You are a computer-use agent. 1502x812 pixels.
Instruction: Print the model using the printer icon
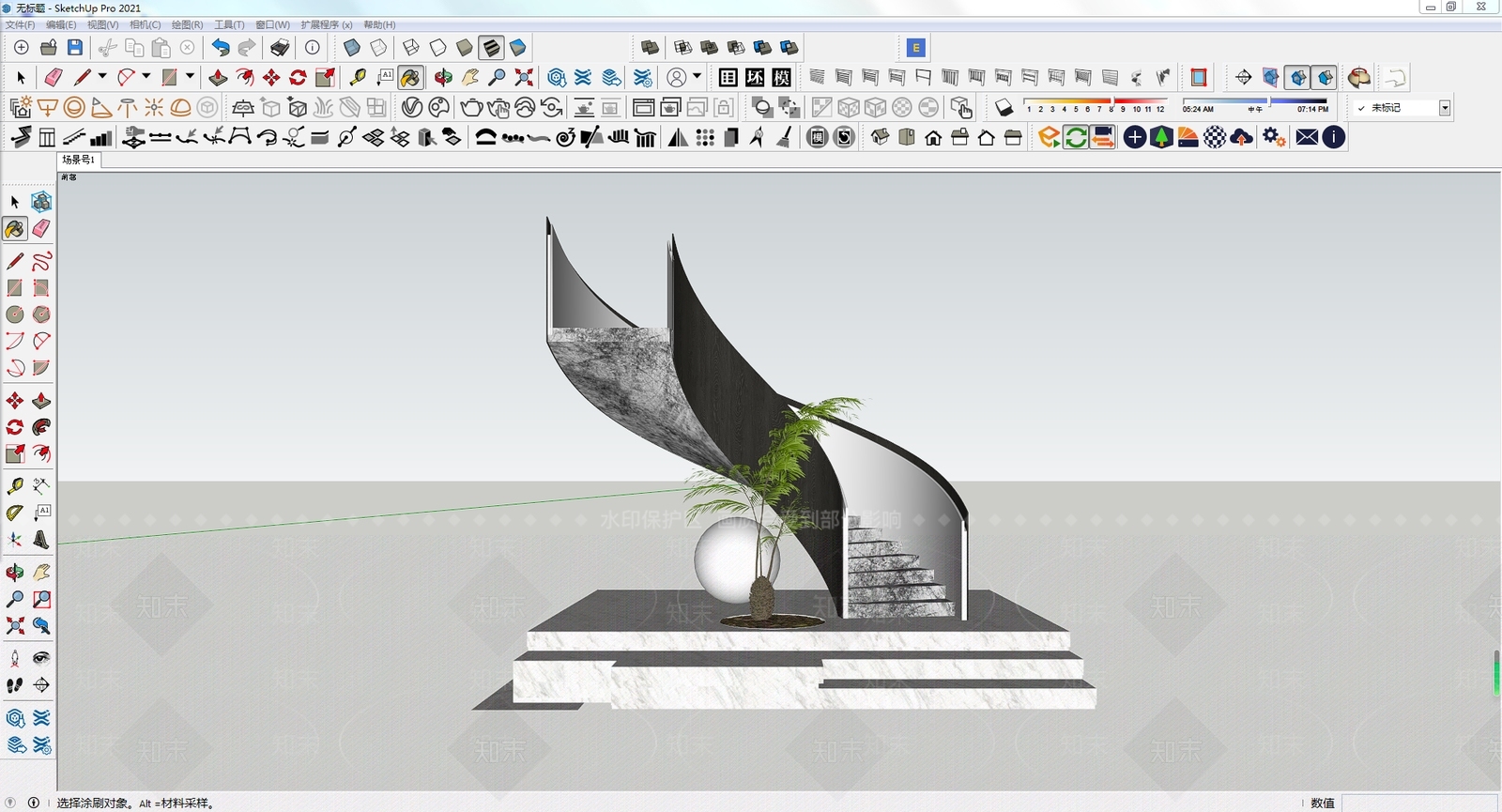point(280,48)
